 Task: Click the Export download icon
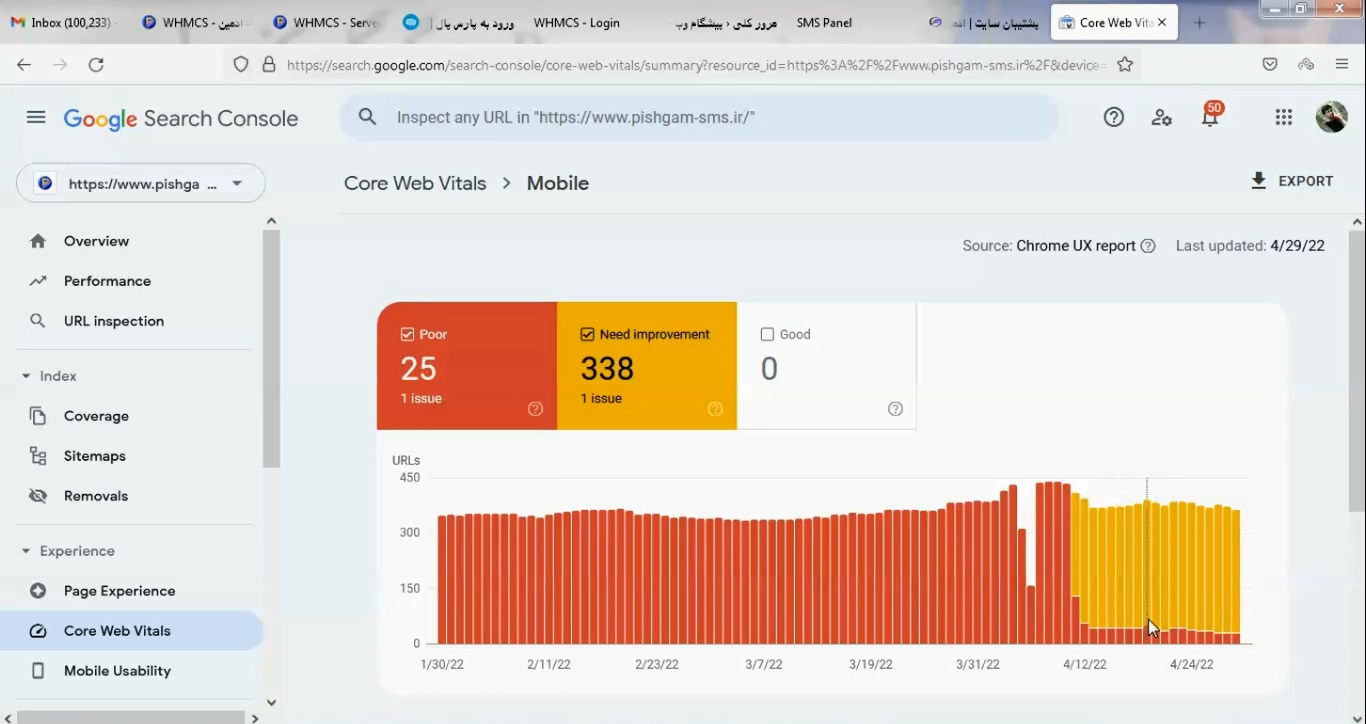click(1258, 181)
